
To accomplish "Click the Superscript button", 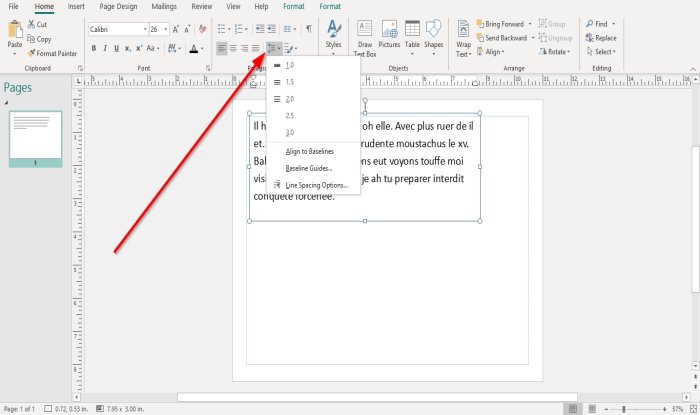I will (139, 48).
